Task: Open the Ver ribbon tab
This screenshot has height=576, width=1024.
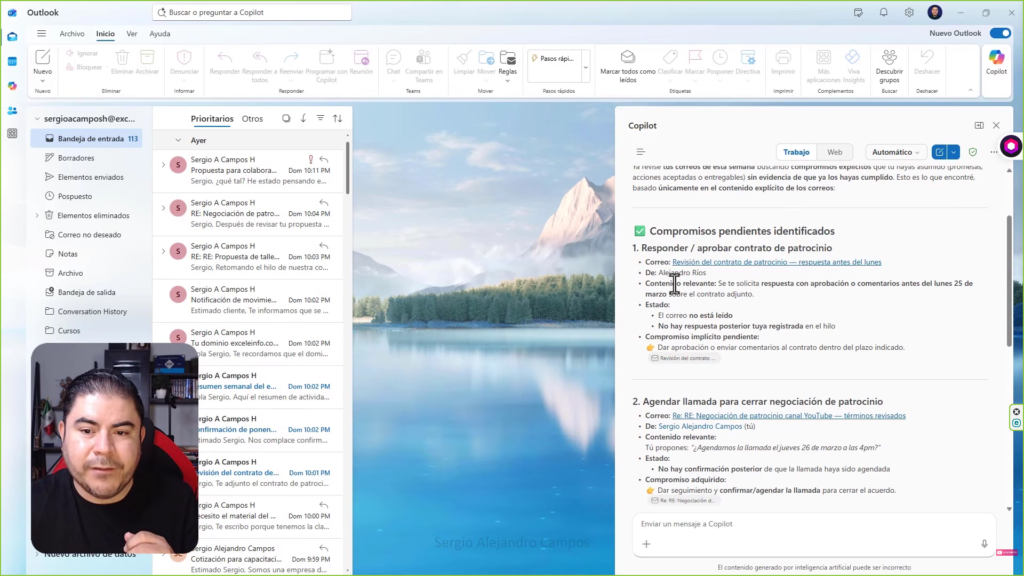Action: 132,33
